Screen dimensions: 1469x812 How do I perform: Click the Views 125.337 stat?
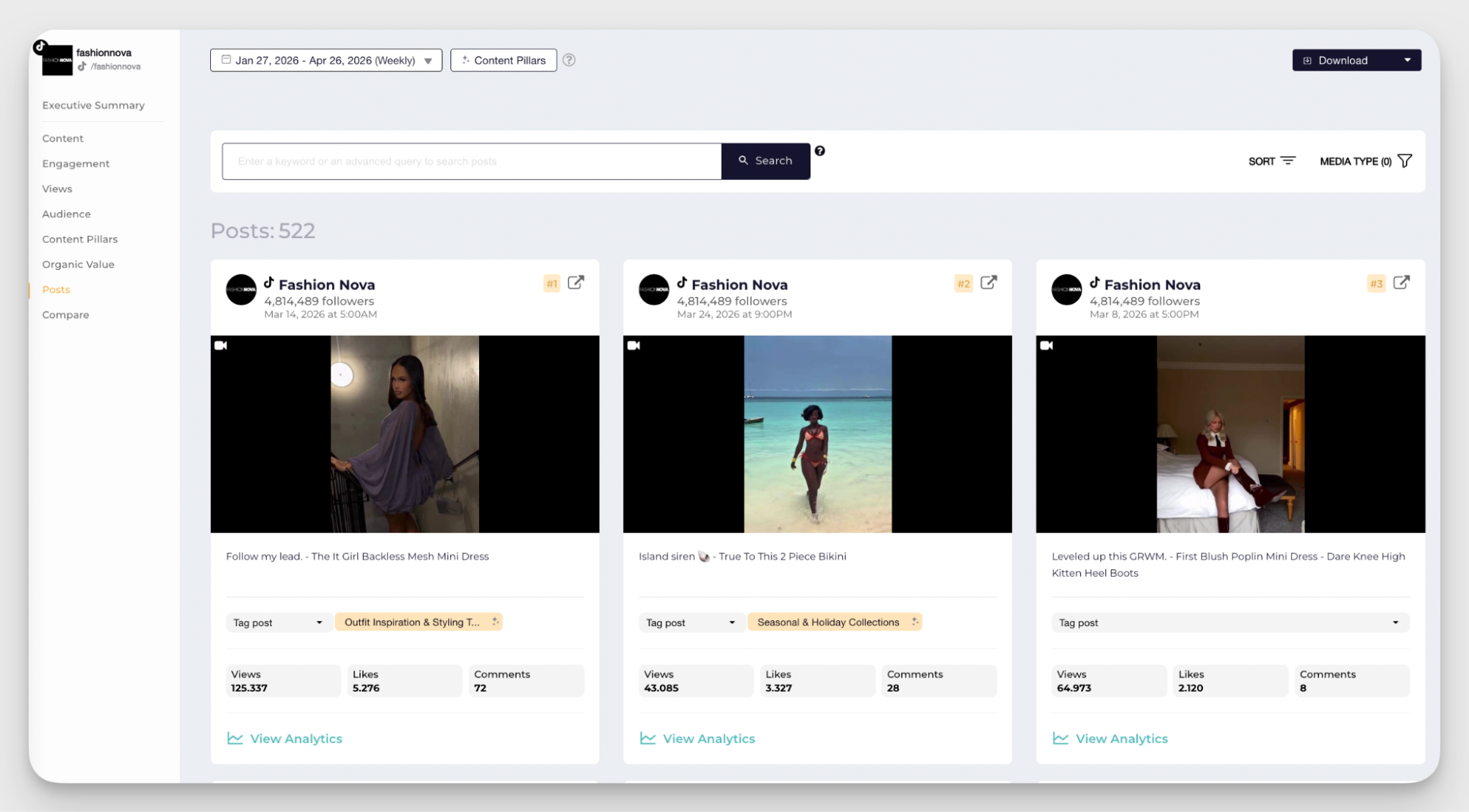(x=284, y=680)
